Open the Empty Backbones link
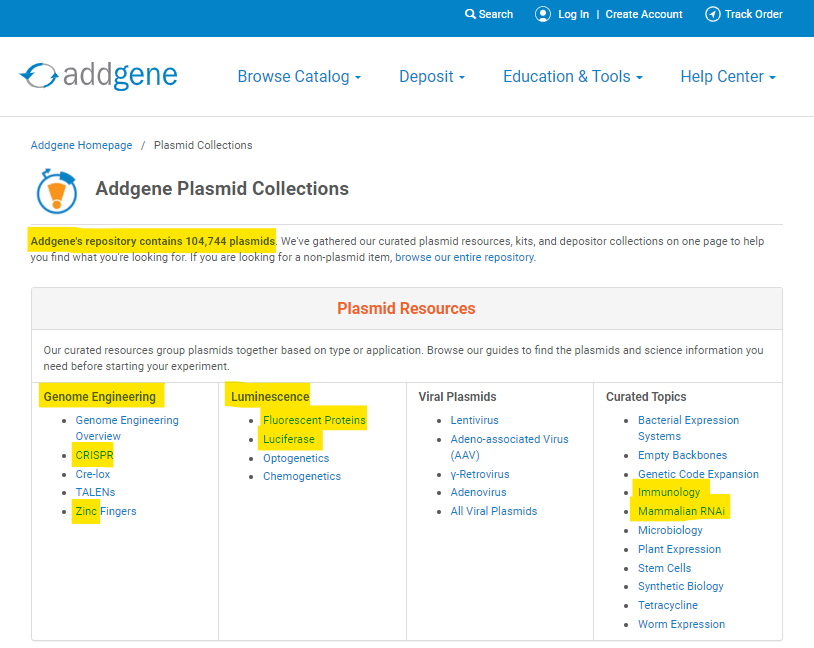This screenshot has height=648, width=814. [682, 455]
